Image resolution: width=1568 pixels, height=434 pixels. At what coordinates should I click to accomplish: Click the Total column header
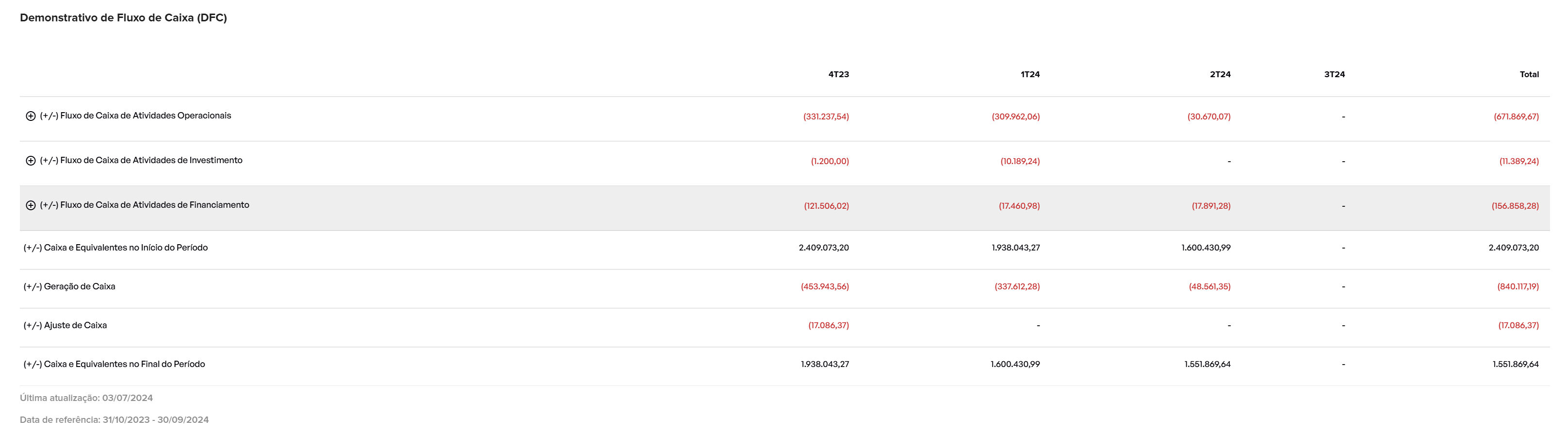(1528, 74)
